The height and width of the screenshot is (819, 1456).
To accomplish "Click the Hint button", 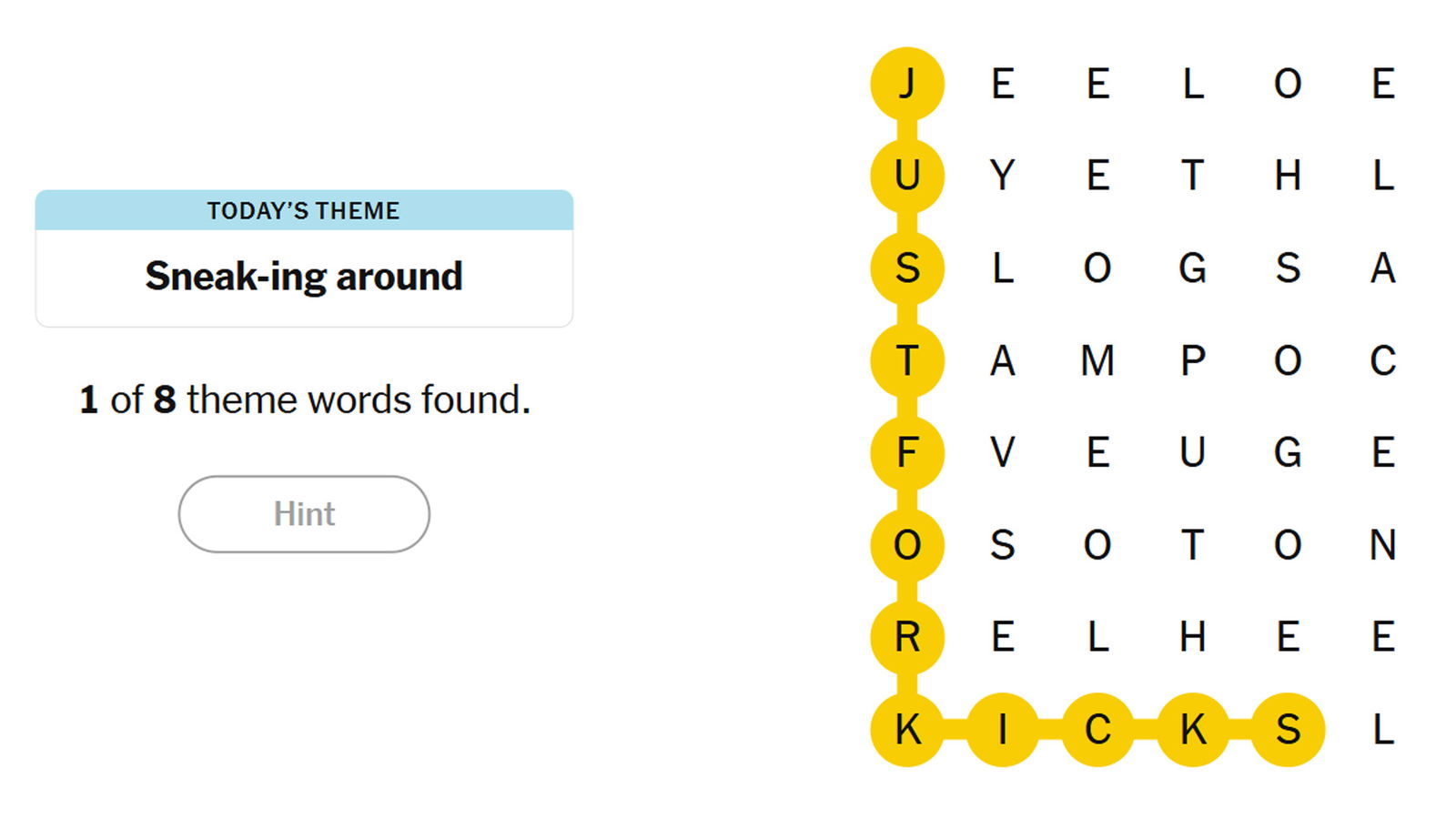I will point(304,514).
